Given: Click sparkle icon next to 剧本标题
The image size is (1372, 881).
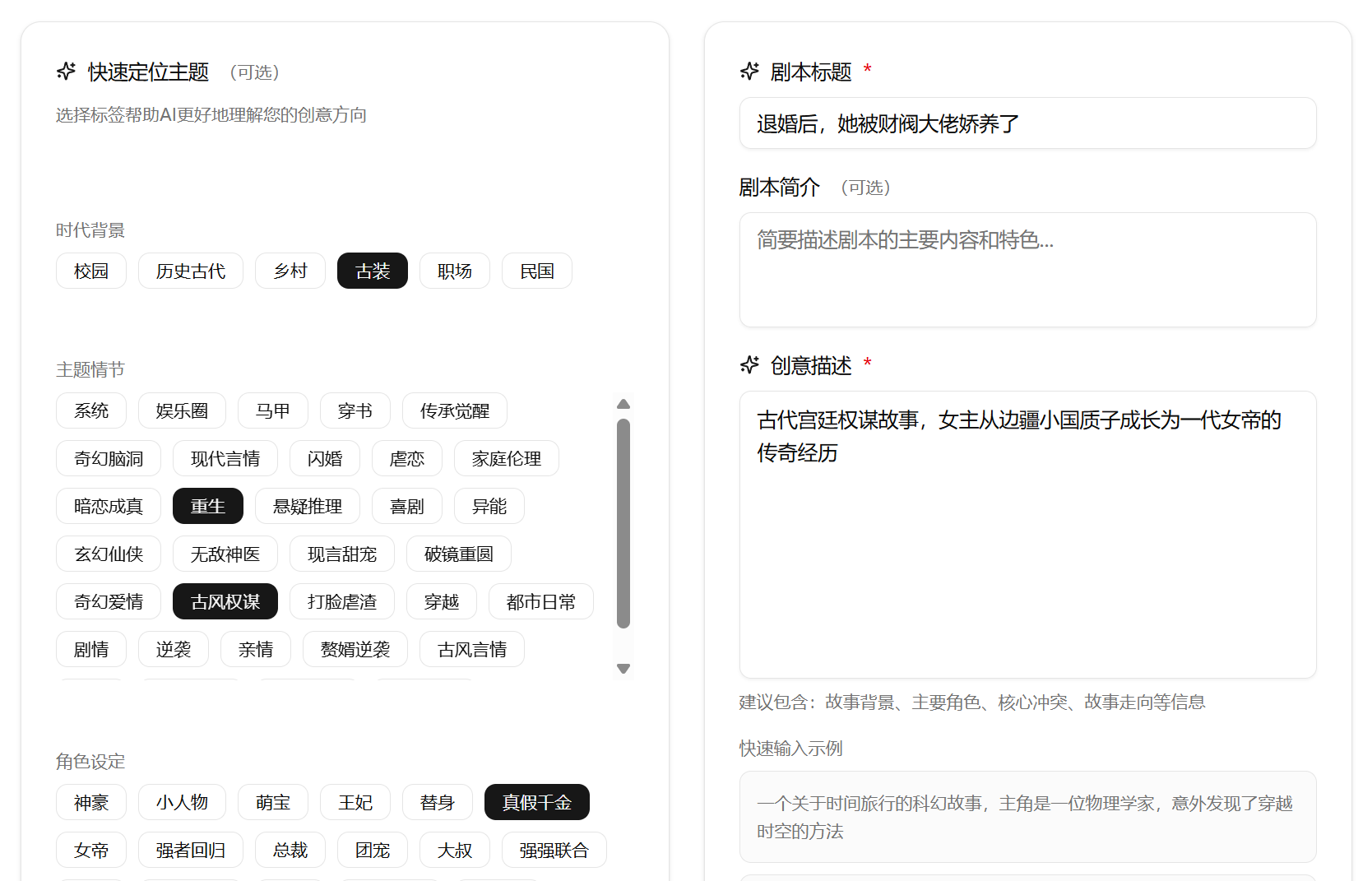Looking at the screenshot, I should click(x=749, y=72).
